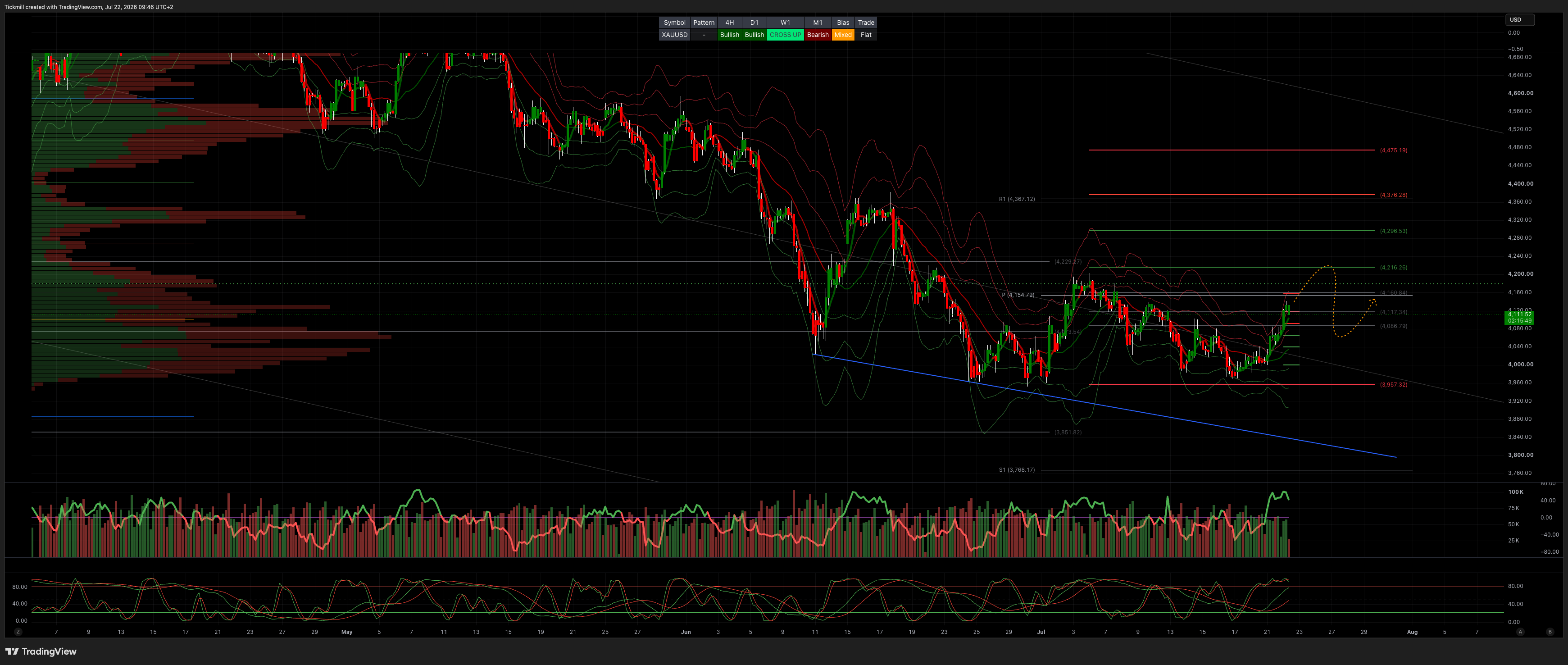Screen dimensions: 1568x665
Task: Select the 4H column header
Action: pyautogui.click(x=729, y=23)
